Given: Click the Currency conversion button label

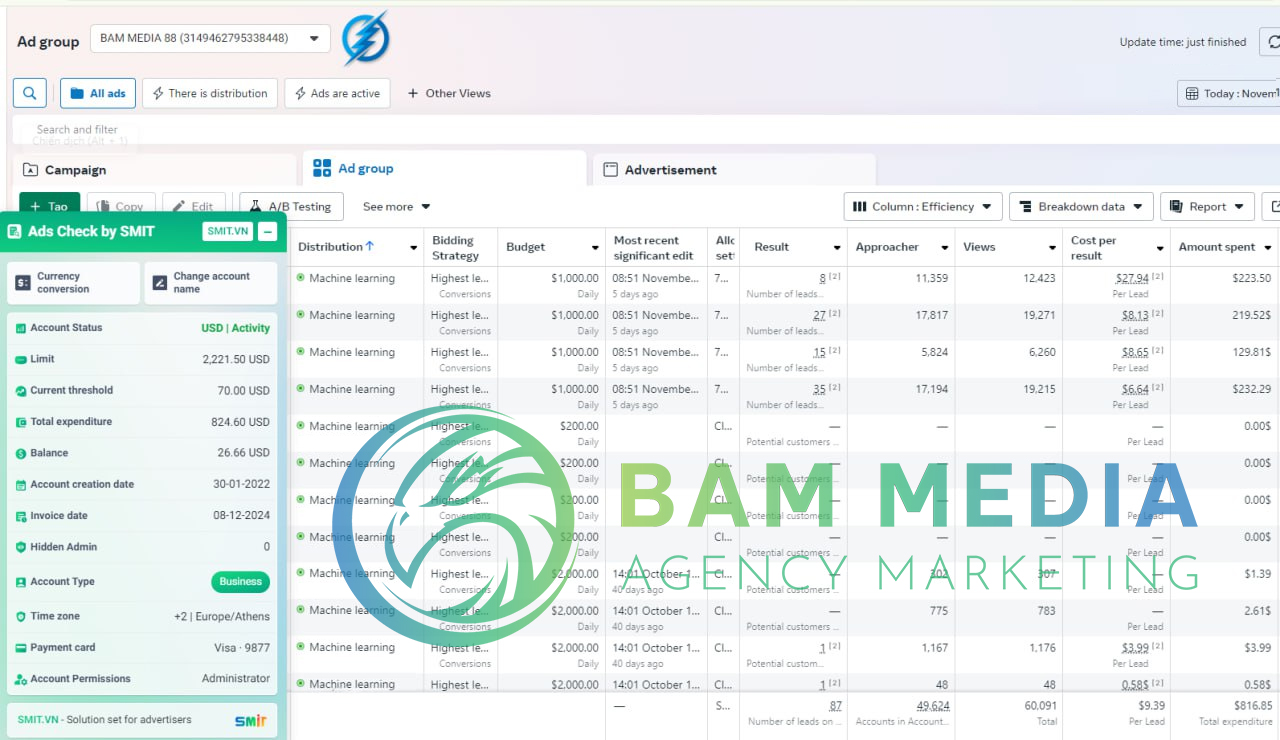Looking at the screenshot, I should (x=63, y=283).
